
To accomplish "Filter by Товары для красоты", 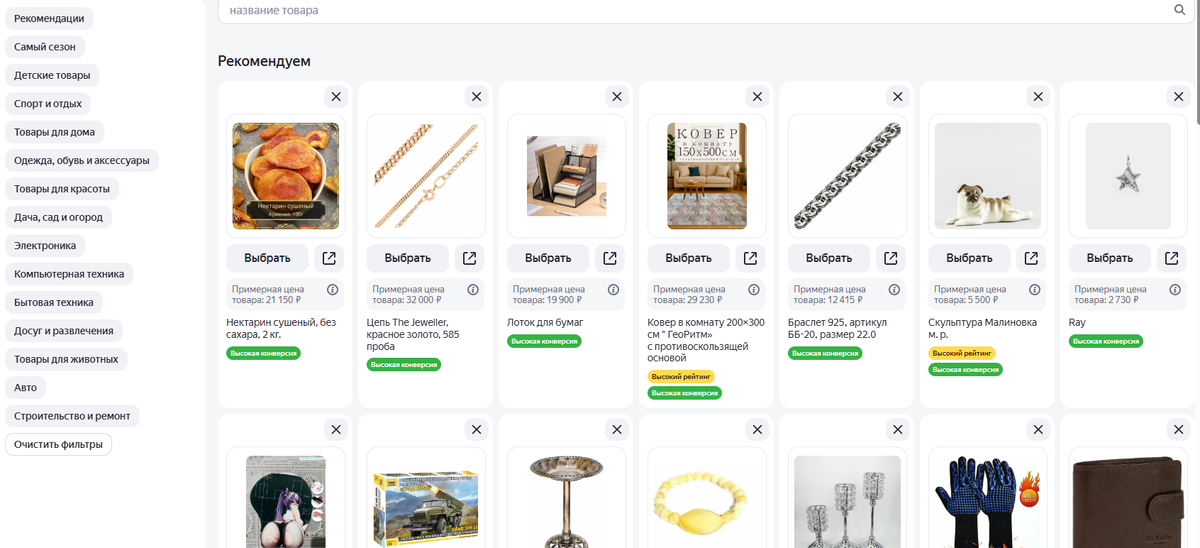I will tap(62, 189).
